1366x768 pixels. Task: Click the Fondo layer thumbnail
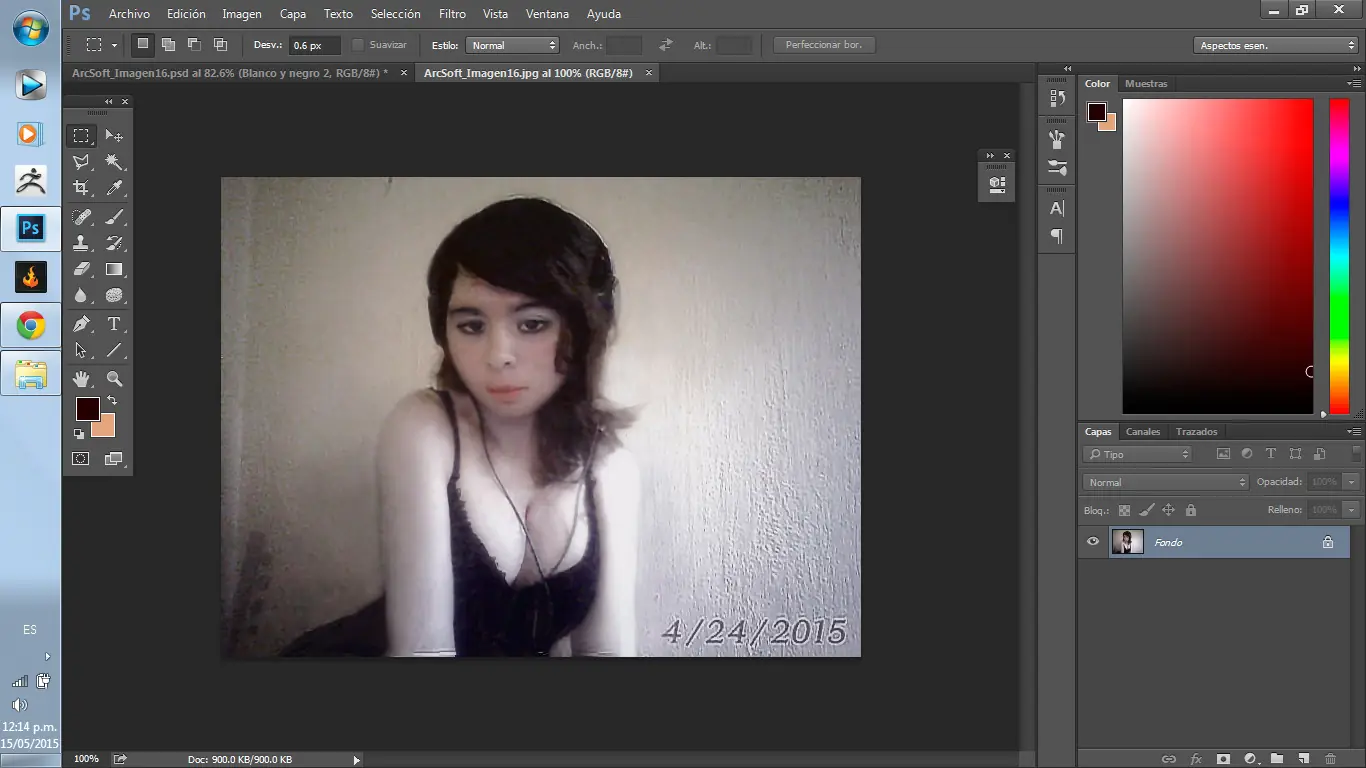point(1128,542)
